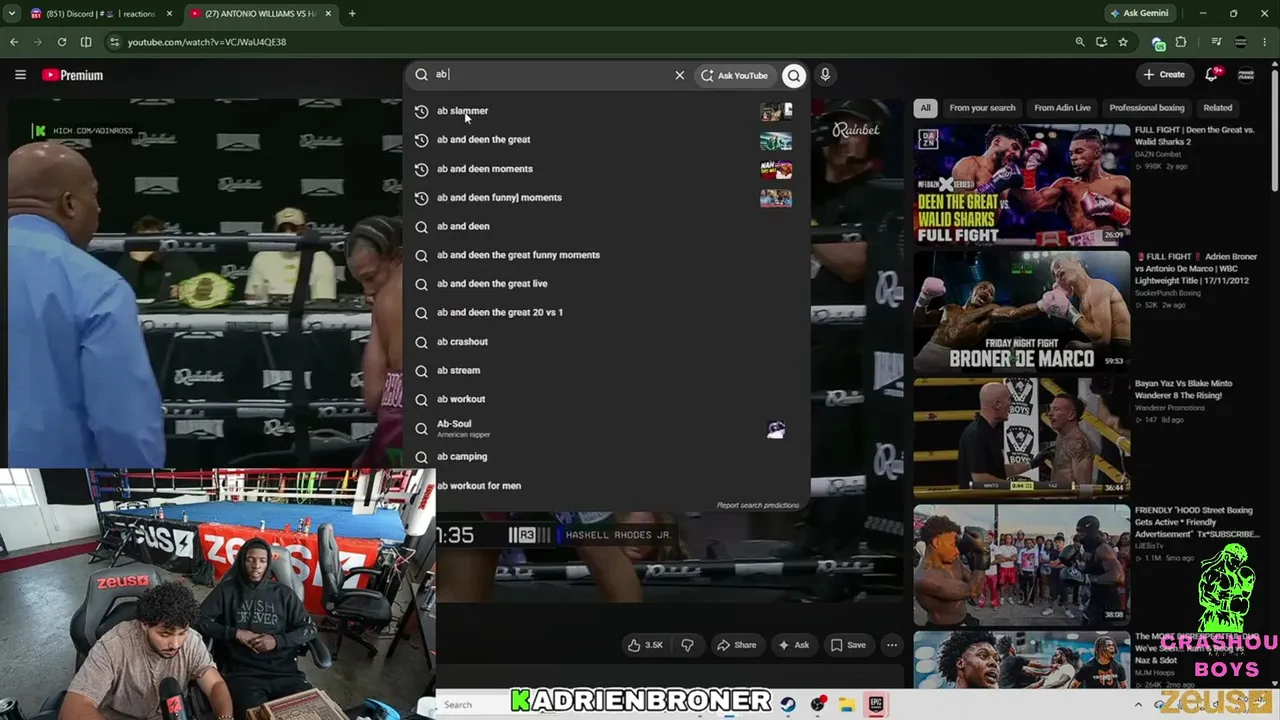Open Deen the Great vs Walid Sharks thumbnail

tap(1021, 184)
